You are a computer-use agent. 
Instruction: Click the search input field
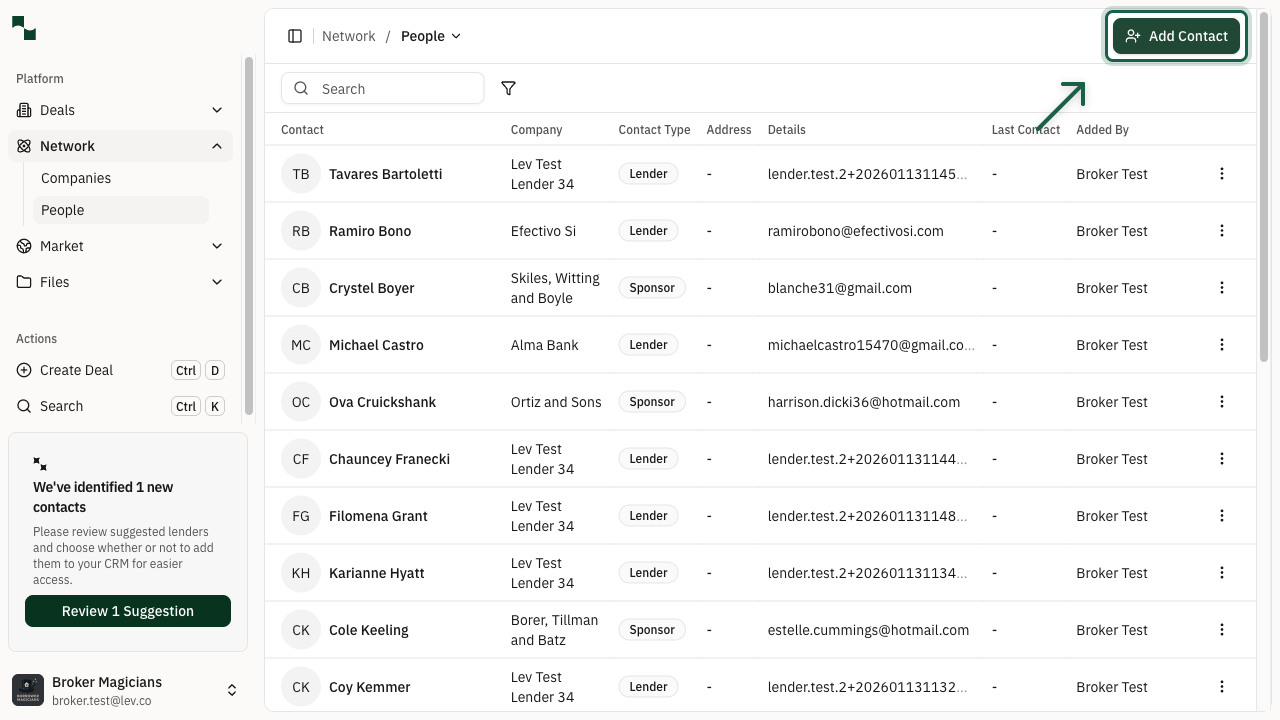pyautogui.click(x=383, y=88)
